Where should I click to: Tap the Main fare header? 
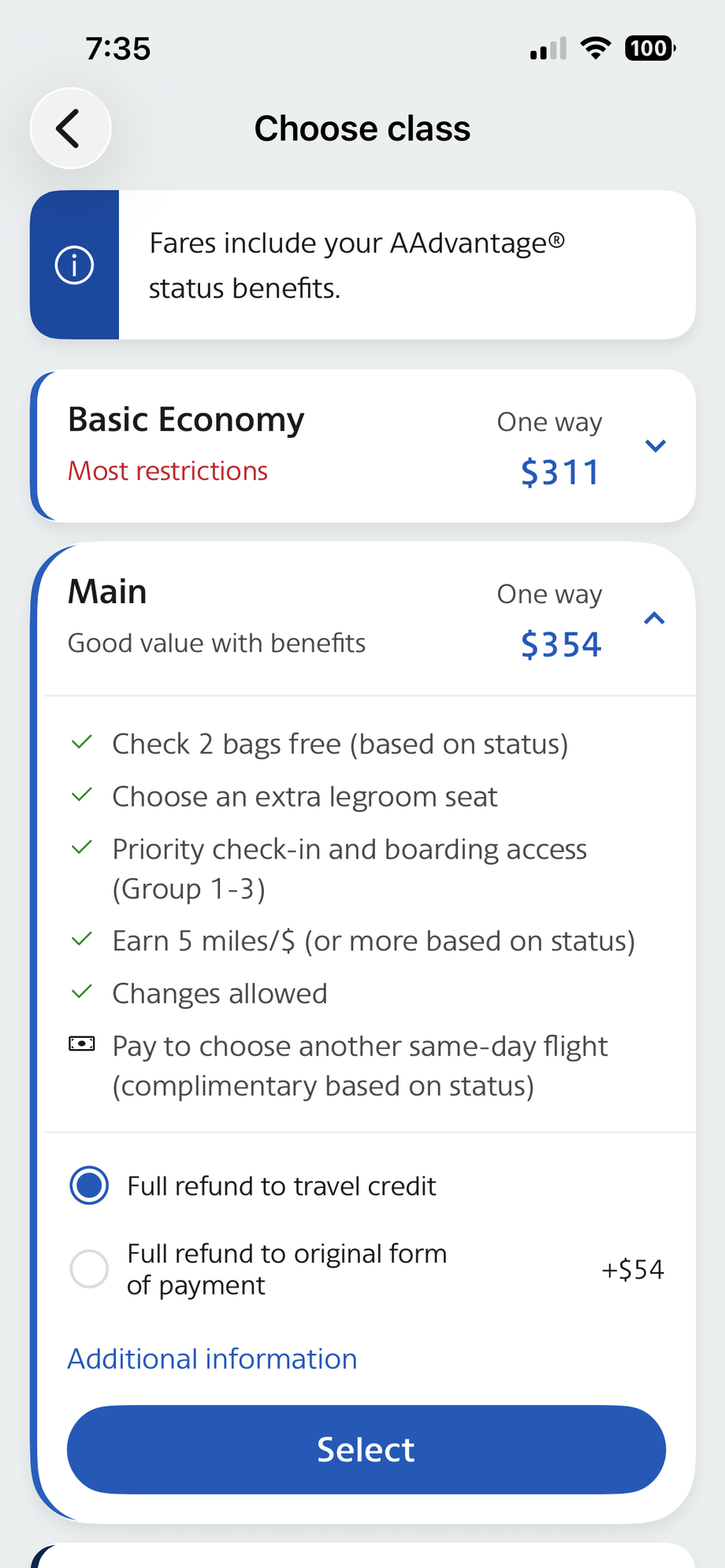coord(362,618)
